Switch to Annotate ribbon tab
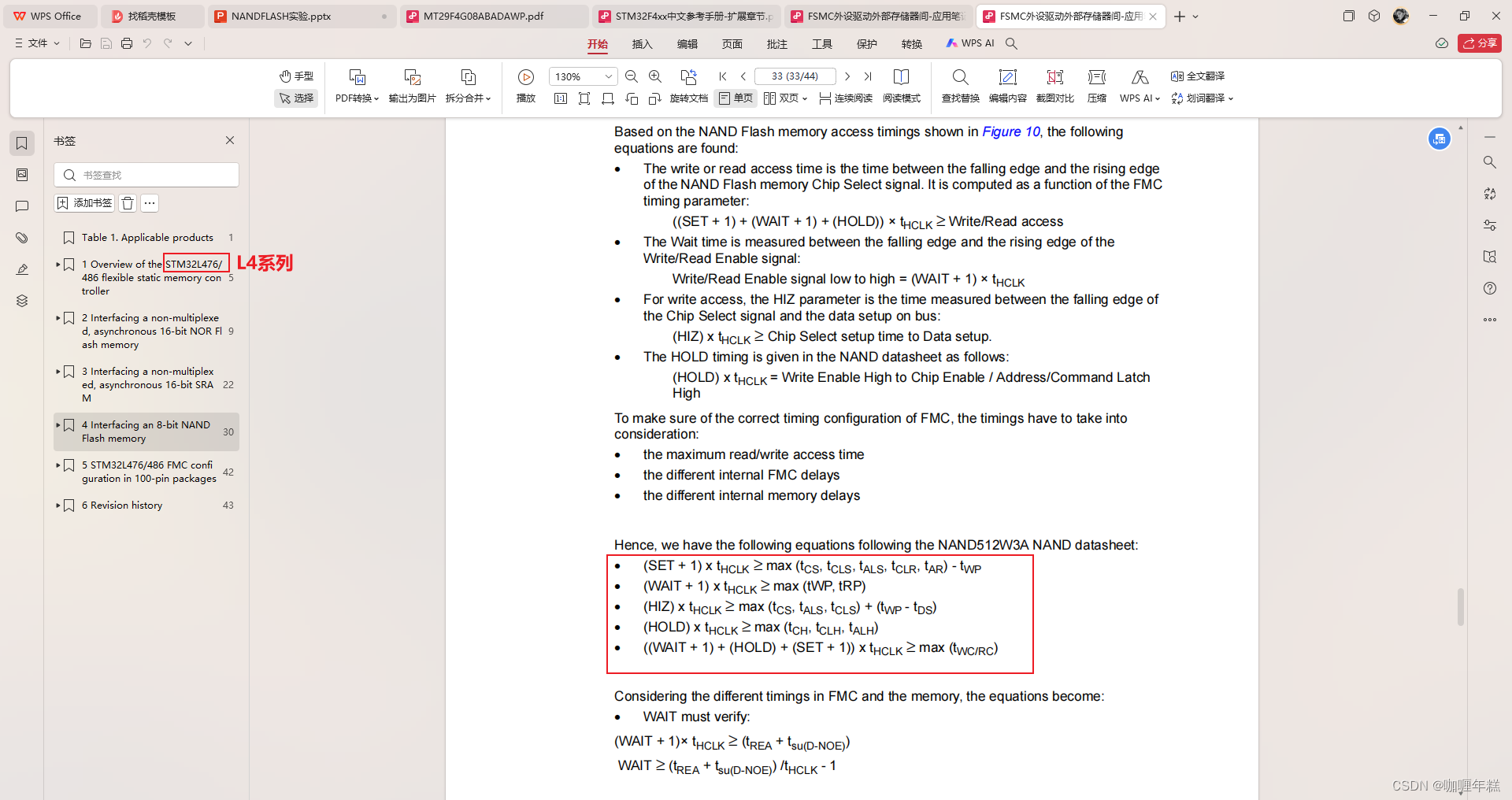The width and height of the screenshot is (1512, 800). click(x=777, y=44)
